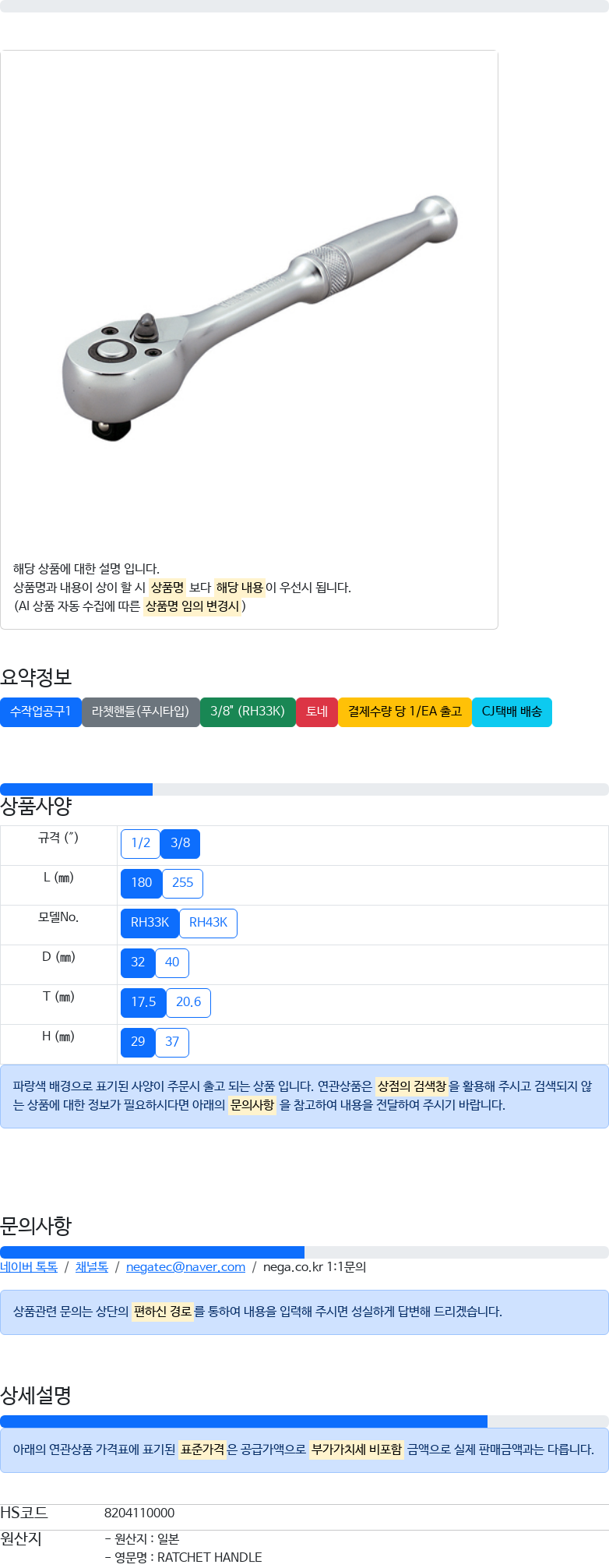The height and width of the screenshot is (1568, 609).
Task: Select model RH33K
Action: 150,923
